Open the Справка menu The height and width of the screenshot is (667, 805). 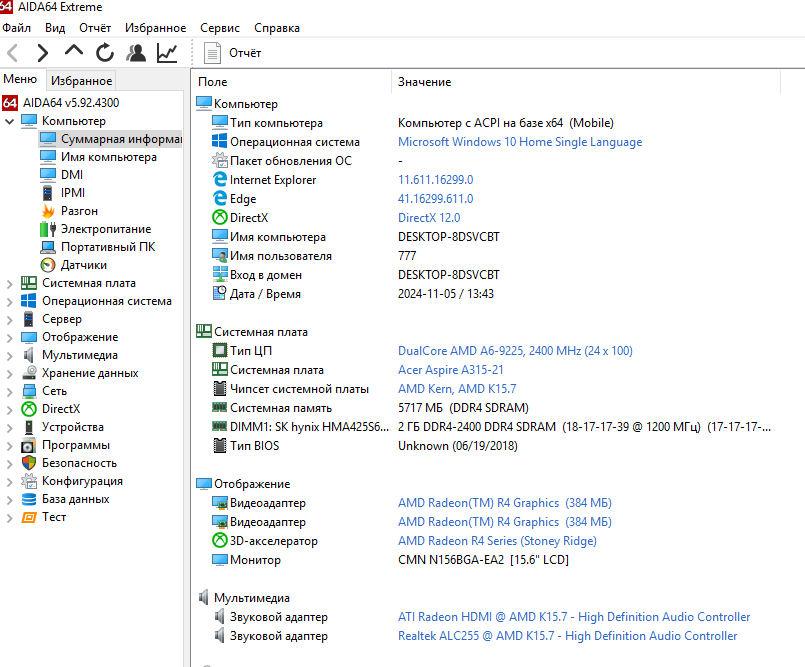point(277,28)
